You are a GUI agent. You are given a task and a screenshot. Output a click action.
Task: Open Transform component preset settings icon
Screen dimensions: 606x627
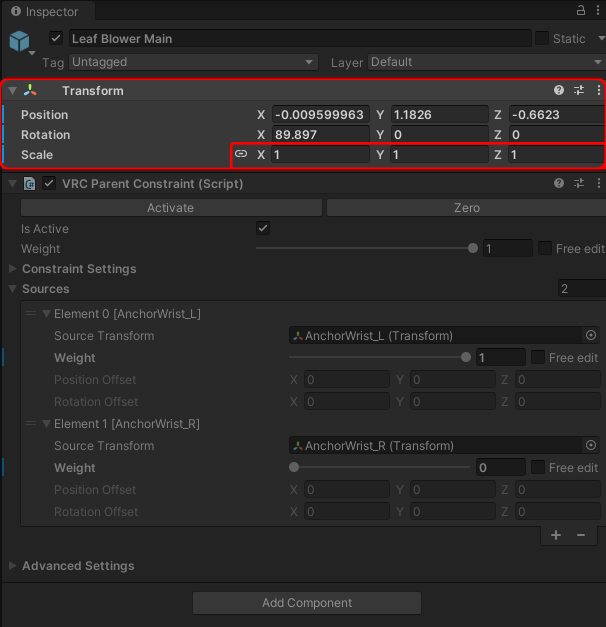579,91
